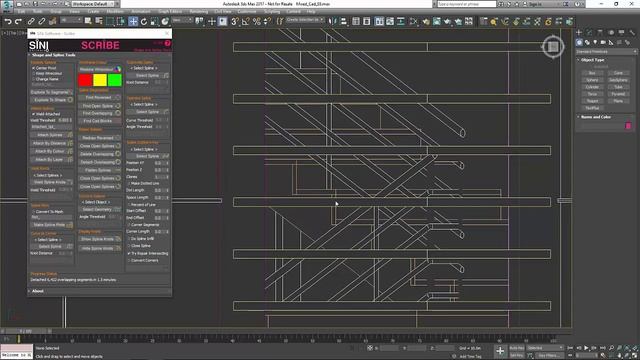
Task: Pick the yellow wirecolour swatch
Action: (100, 80)
